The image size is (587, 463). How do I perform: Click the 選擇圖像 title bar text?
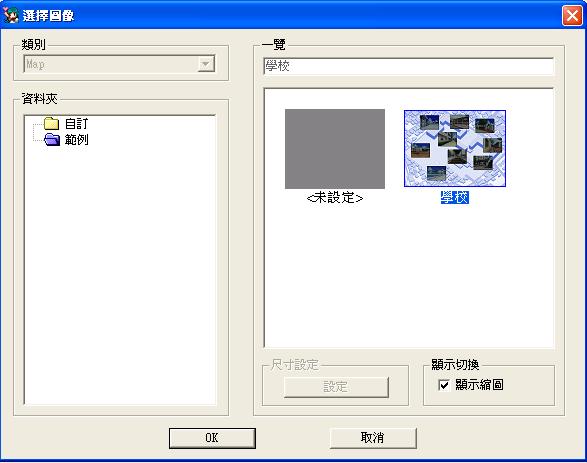tap(48, 16)
